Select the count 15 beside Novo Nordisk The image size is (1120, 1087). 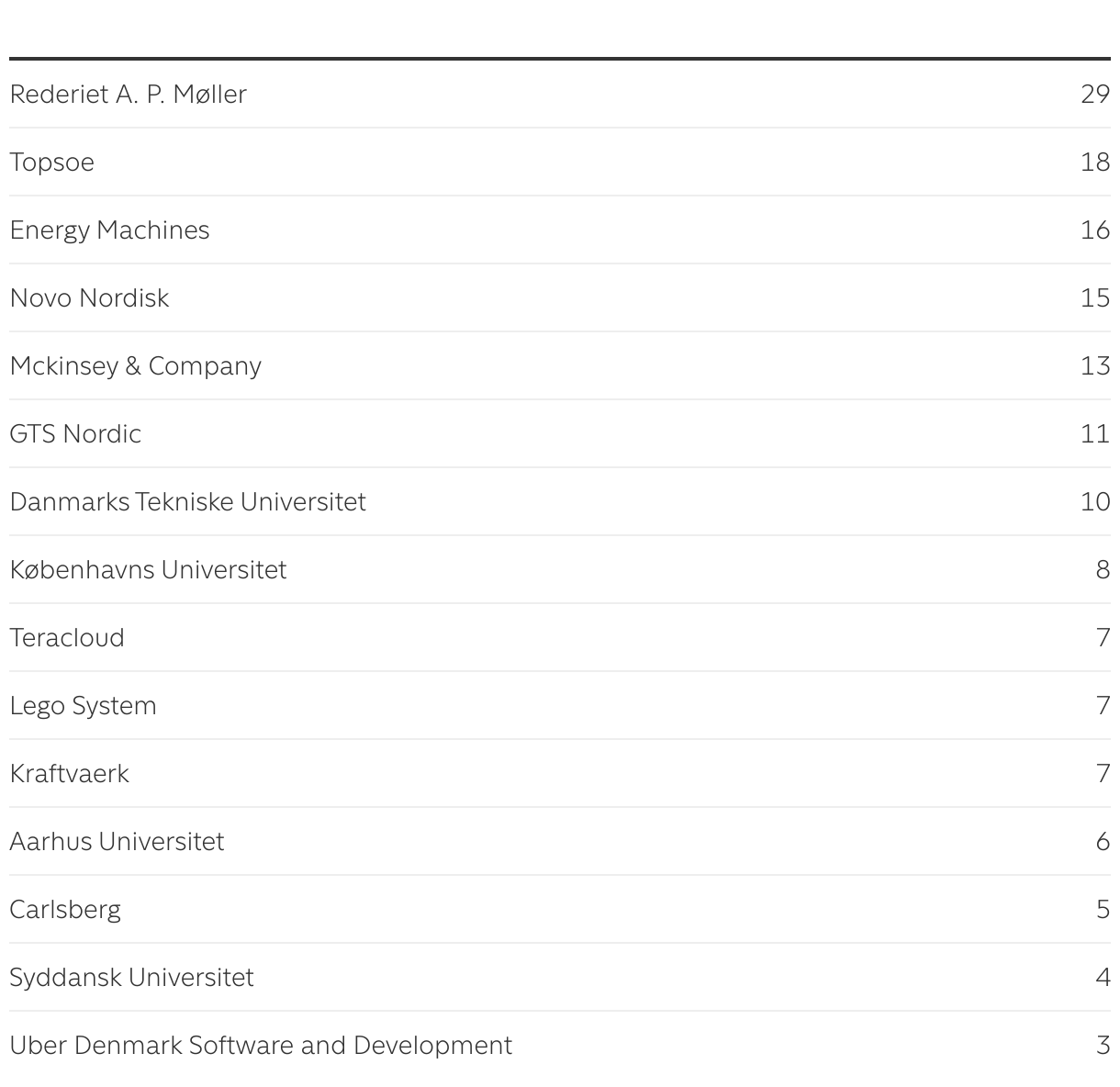pos(1095,298)
